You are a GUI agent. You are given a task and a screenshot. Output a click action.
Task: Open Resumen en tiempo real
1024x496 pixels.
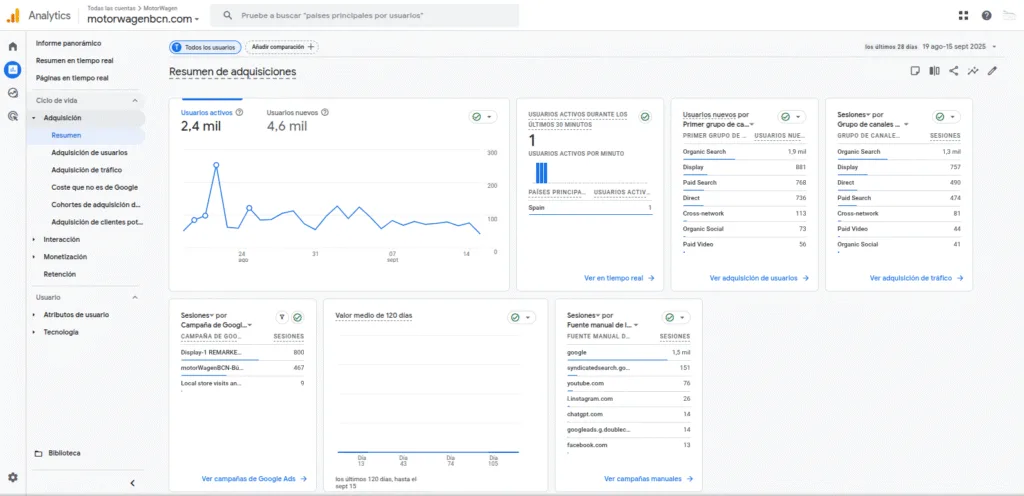(74, 61)
